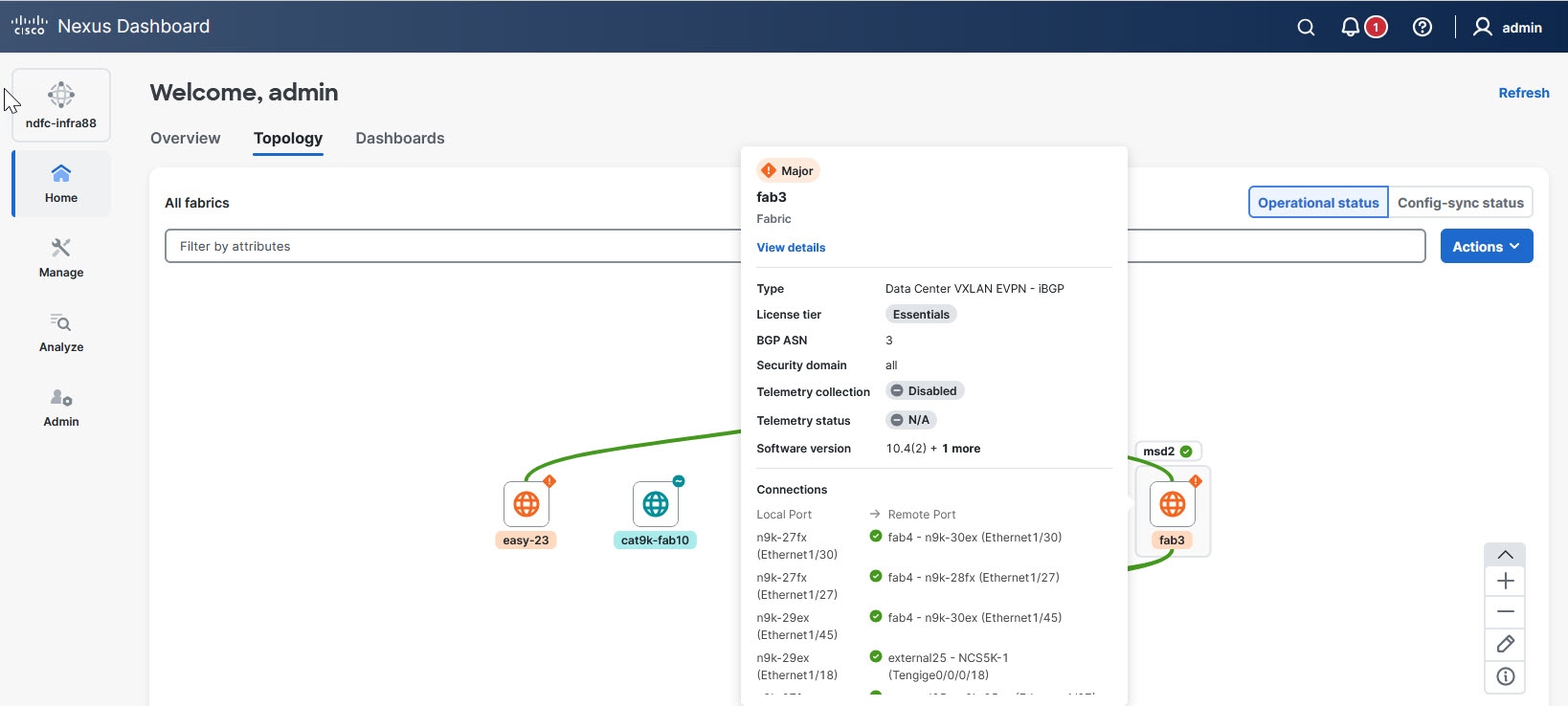Collapse the topology controls with chevron
1568x706 pixels.
(1505, 555)
